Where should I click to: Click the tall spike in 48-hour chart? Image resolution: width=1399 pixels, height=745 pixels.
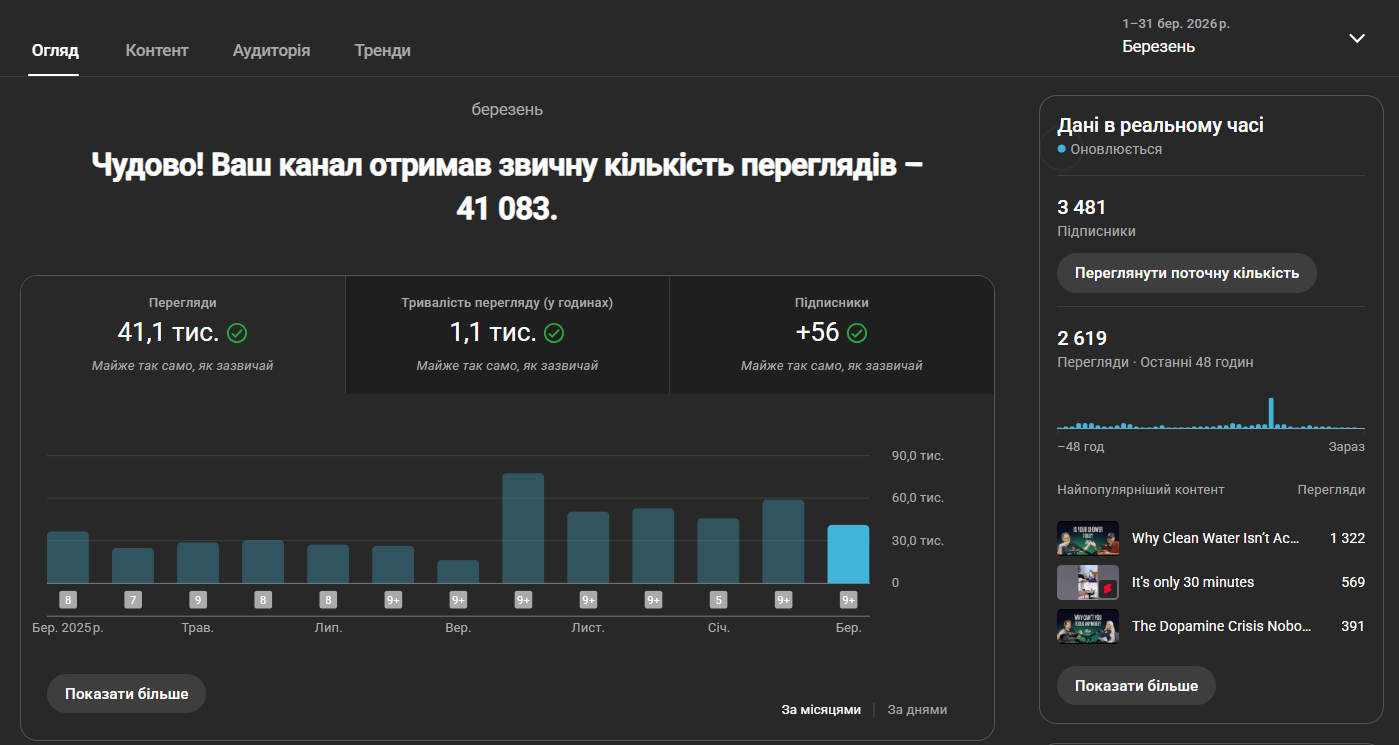[1272, 414]
